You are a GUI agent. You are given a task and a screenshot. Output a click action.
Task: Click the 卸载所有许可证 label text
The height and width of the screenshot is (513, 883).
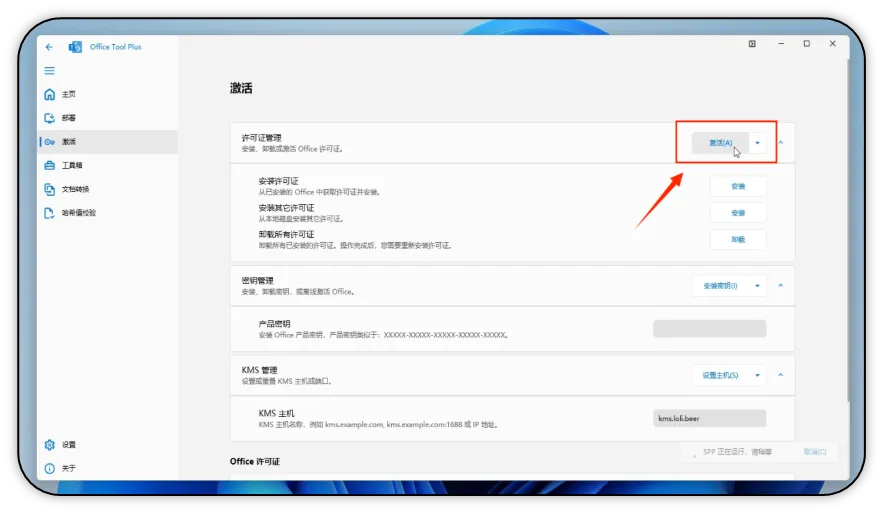pyautogui.click(x=286, y=235)
